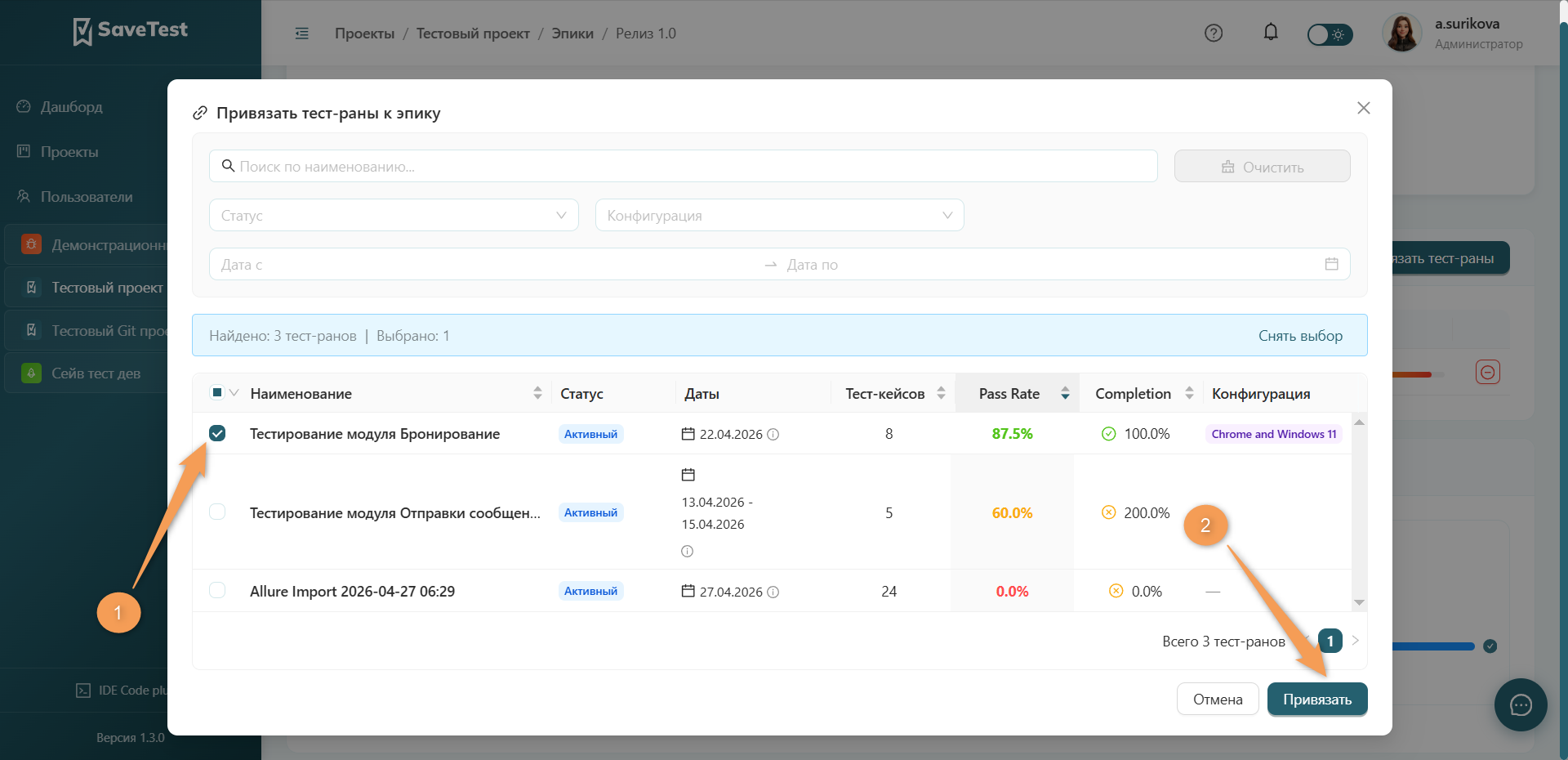Toggle the light/dark theme switch
This screenshot has width=1568, height=760.
[x=1330, y=34]
